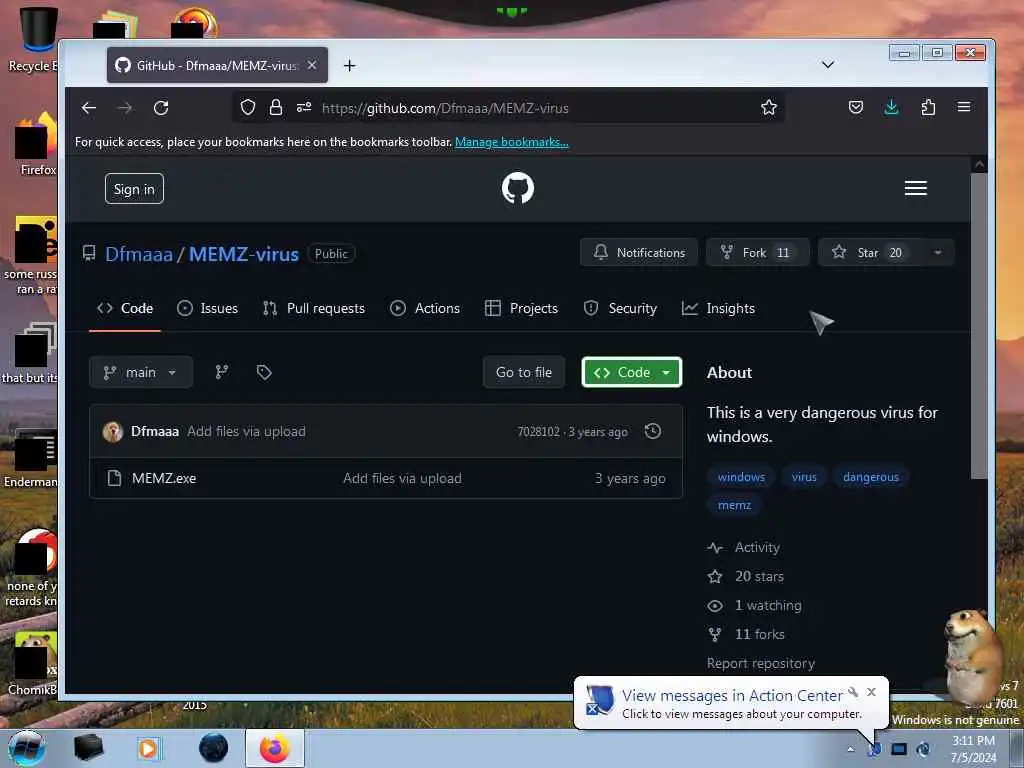Viewport: 1024px width, 768px height.
Task: Click the Manage bookmarks link
Action: (x=512, y=142)
